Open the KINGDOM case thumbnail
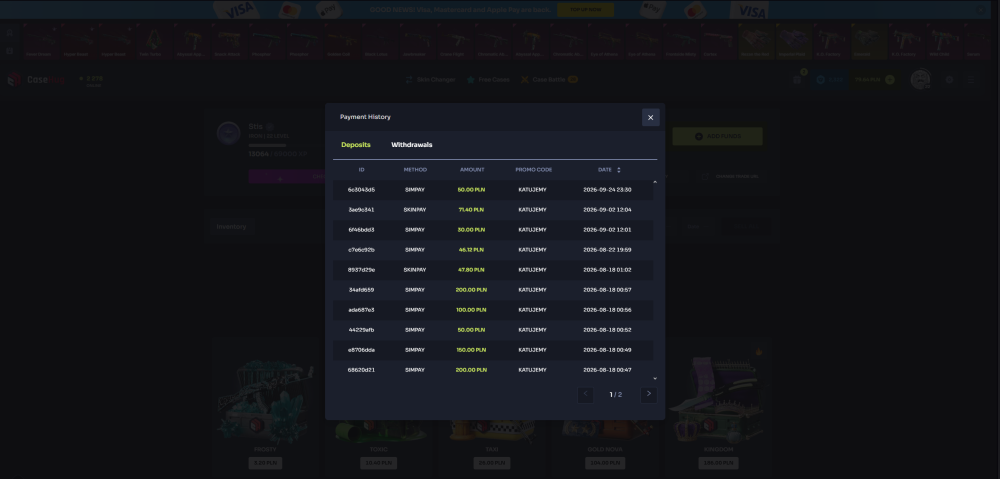1000x479 pixels. click(x=719, y=399)
